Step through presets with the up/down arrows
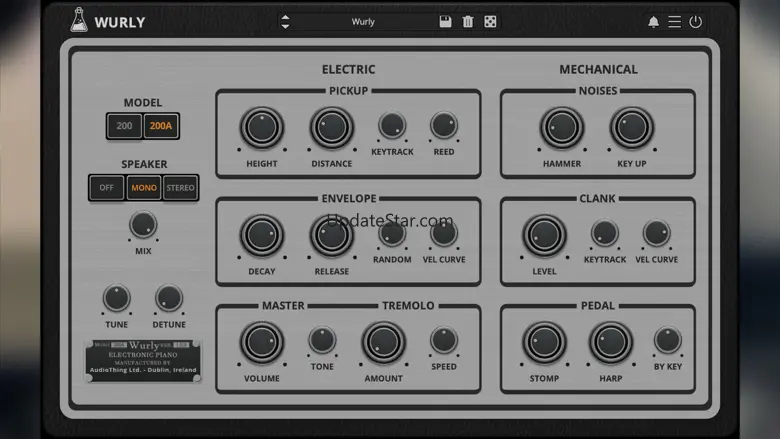Viewport: 780px width, 439px height. (x=285, y=21)
